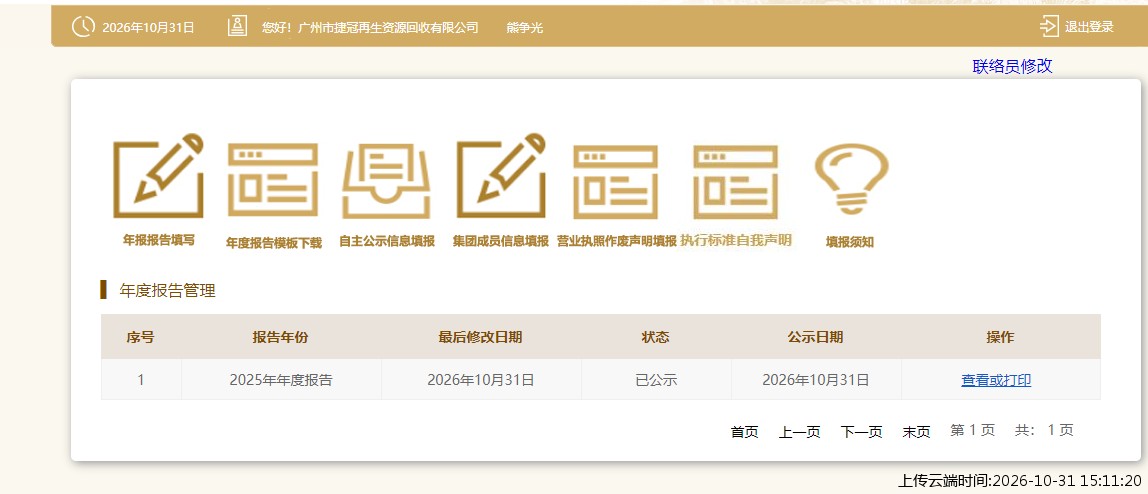Jump to 末页 in pagination
Screen dimensions: 1148x494
coord(917,432)
